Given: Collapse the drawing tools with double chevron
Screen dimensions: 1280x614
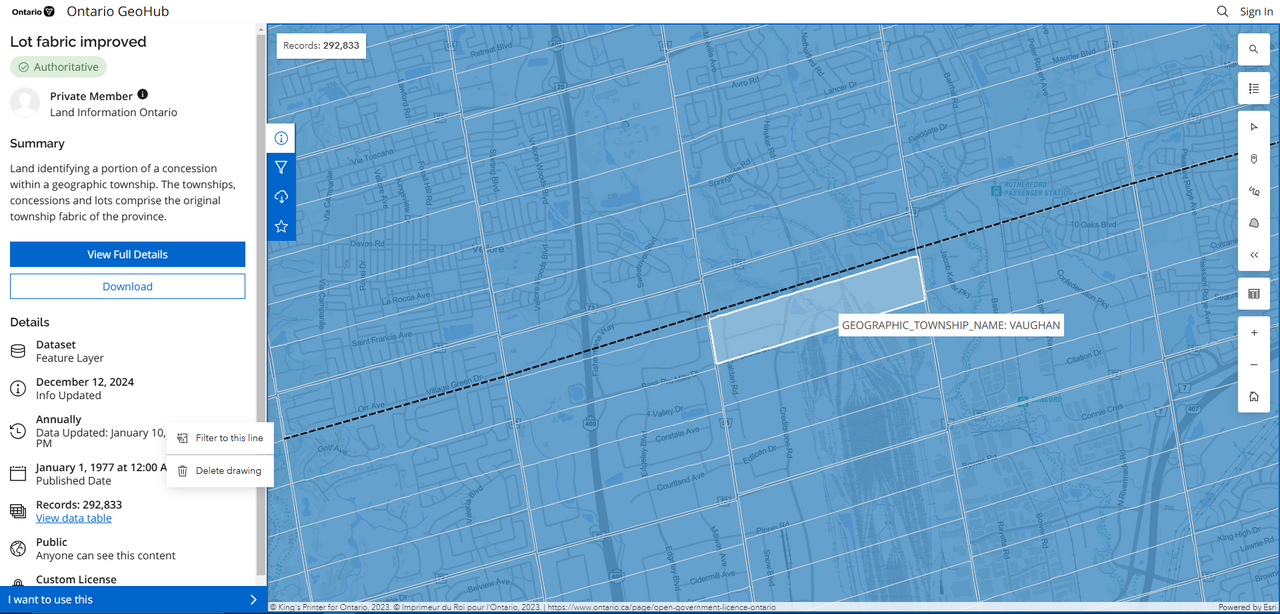Looking at the screenshot, I should tap(1253, 255).
